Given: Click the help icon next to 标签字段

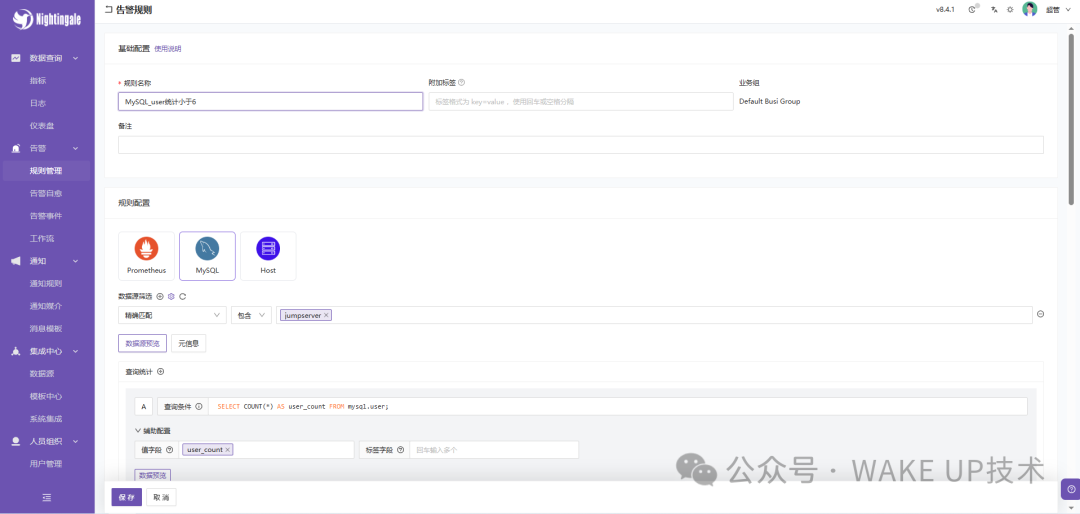Looking at the screenshot, I should 399,450.
